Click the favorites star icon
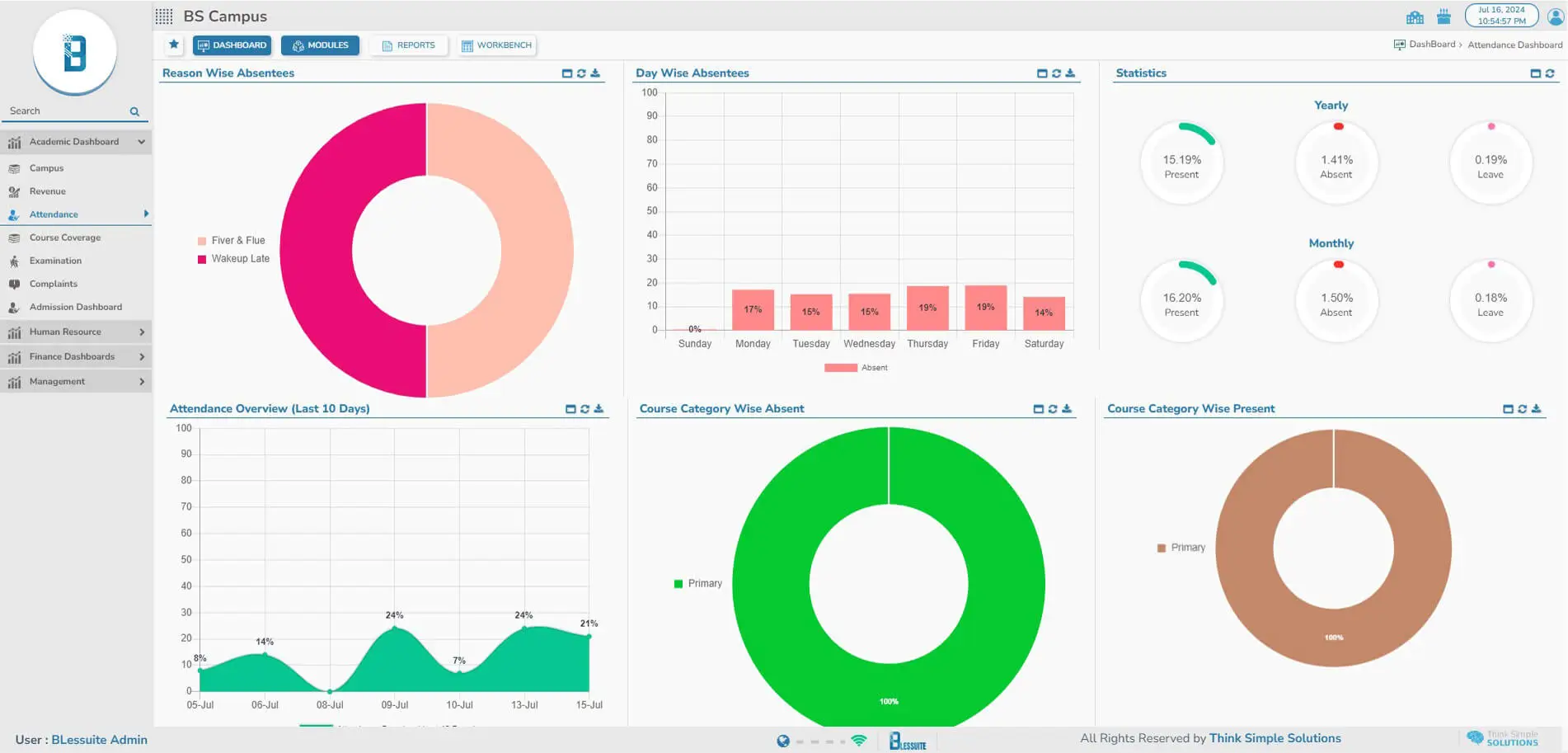 click(174, 45)
